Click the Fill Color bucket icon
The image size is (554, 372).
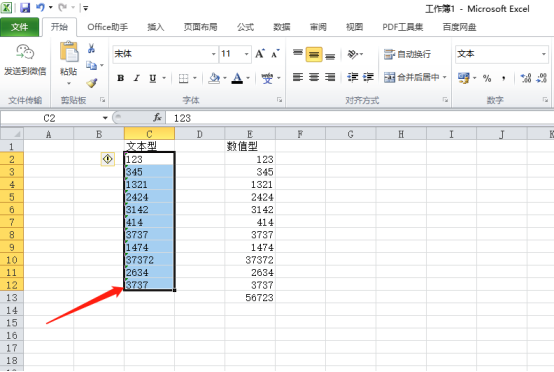pyautogui.click(x=214, y=78)
